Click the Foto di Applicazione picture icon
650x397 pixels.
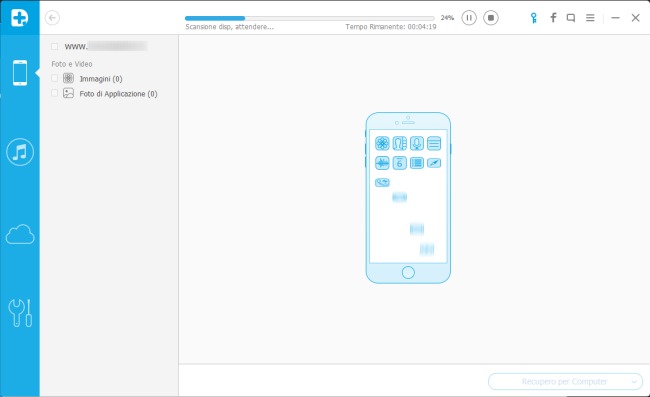pos(68,93)
